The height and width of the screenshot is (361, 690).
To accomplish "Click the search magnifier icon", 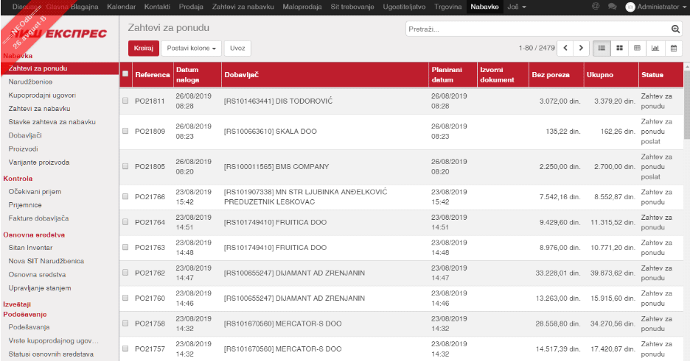I will 675,29.
